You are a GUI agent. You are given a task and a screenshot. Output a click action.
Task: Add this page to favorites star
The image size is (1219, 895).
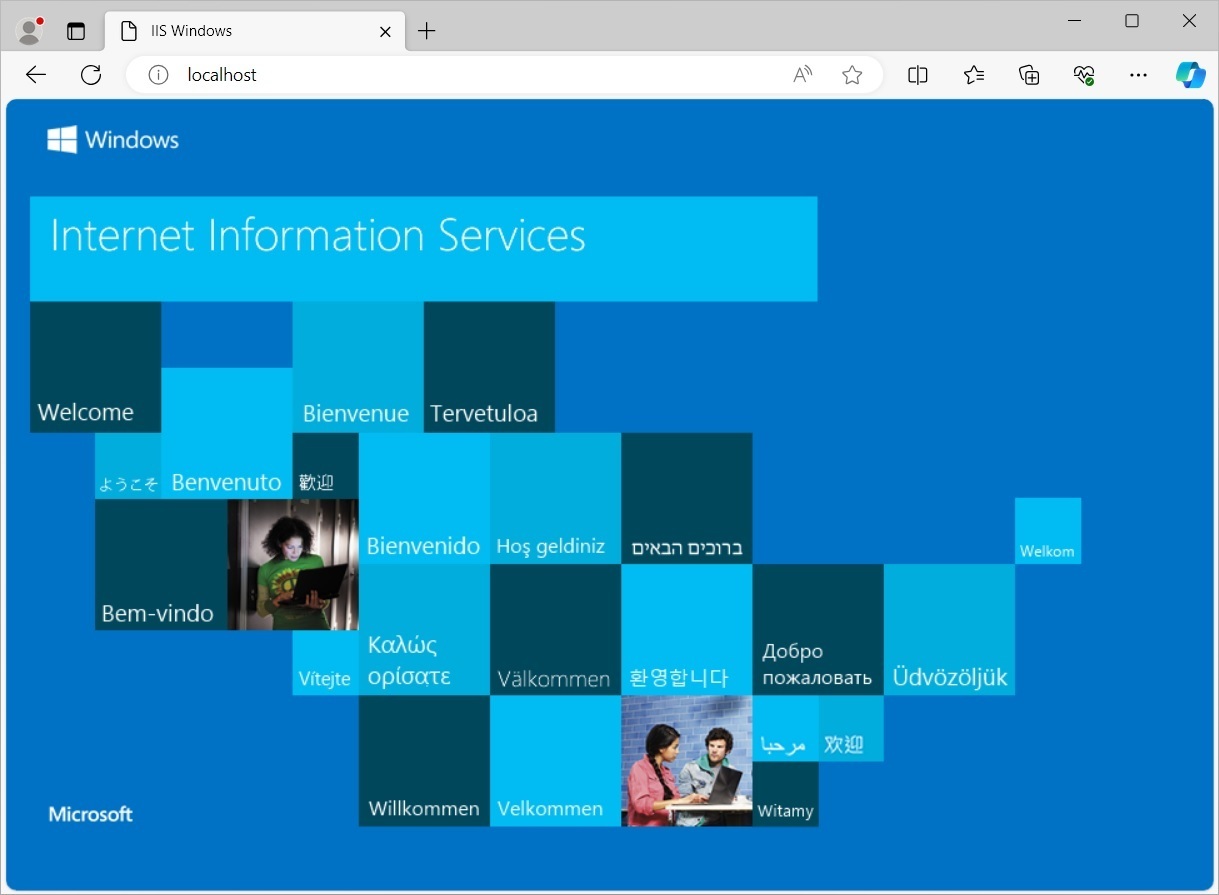852,75
